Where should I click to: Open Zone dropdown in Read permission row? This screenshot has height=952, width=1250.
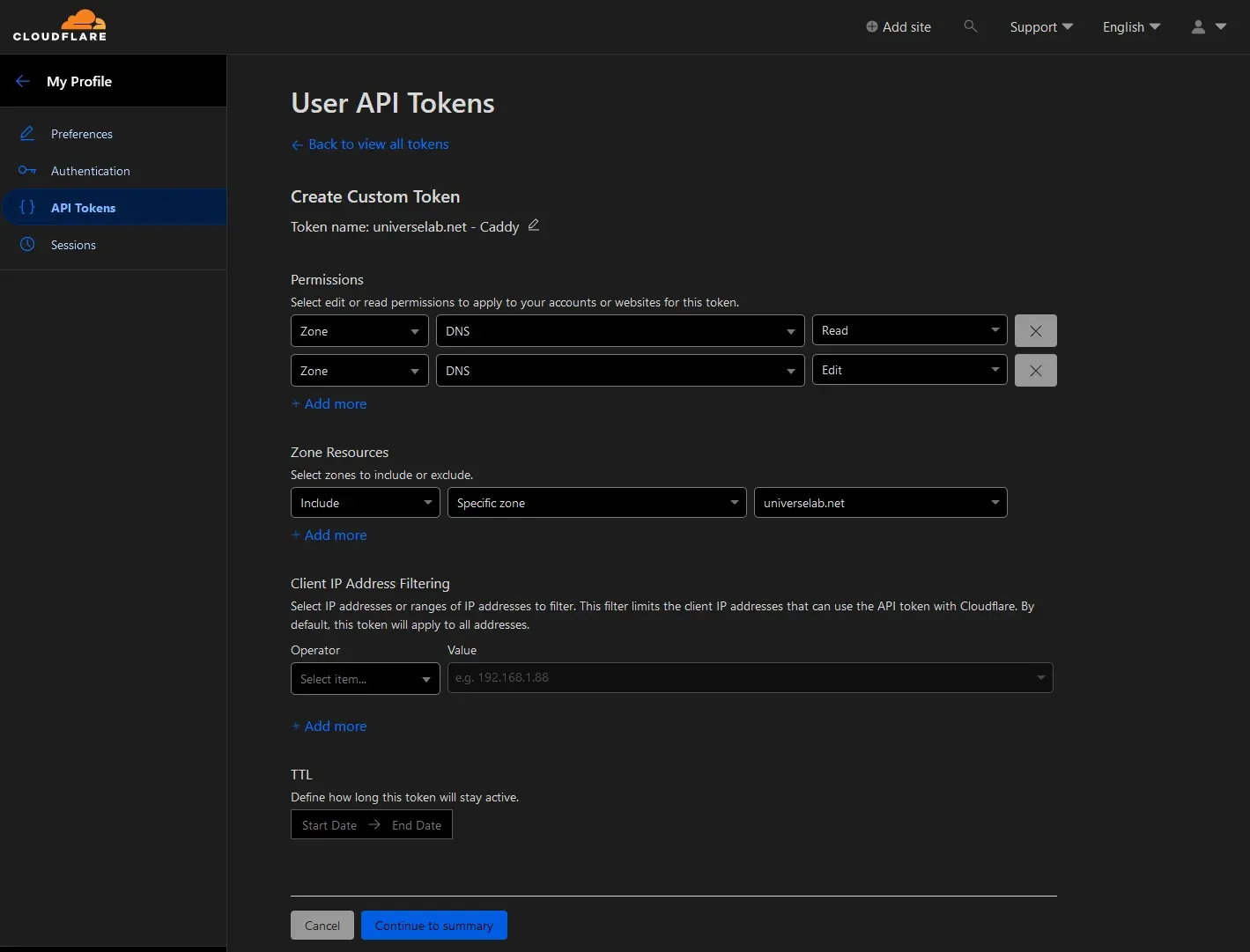pyautogui.click(x=359, y=331)
